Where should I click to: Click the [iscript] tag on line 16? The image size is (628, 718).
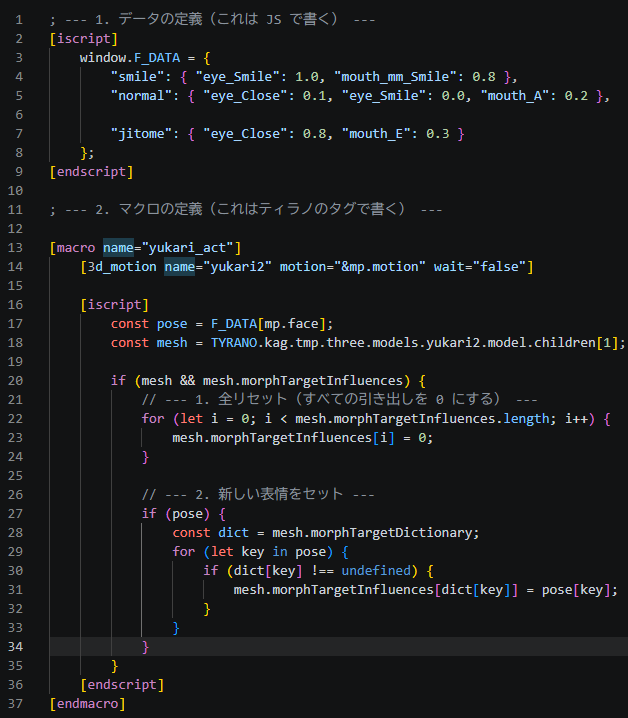[x=115, y=305]
